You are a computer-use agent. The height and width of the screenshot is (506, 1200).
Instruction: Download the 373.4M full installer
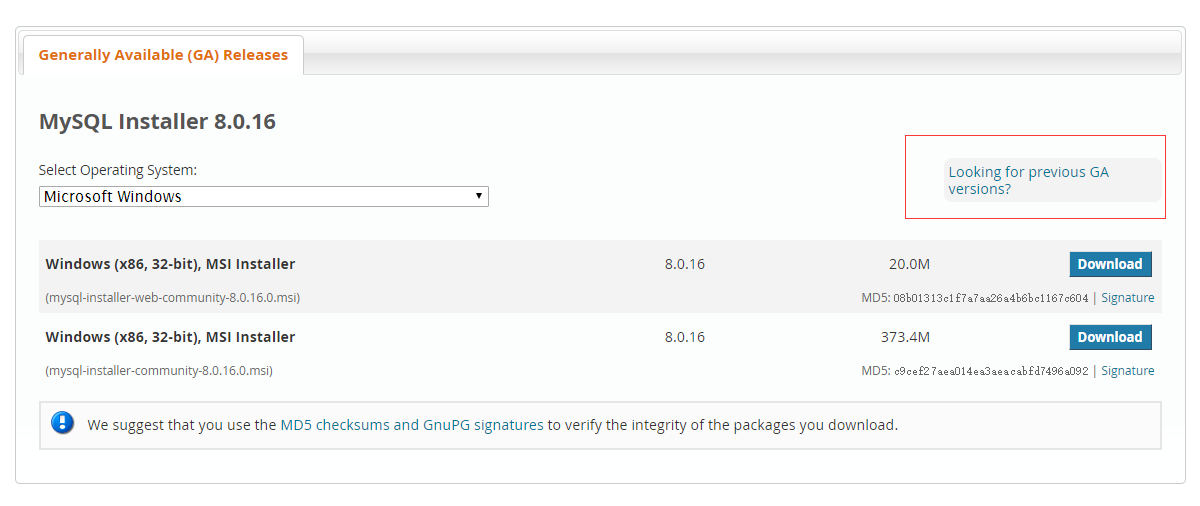1110,337
